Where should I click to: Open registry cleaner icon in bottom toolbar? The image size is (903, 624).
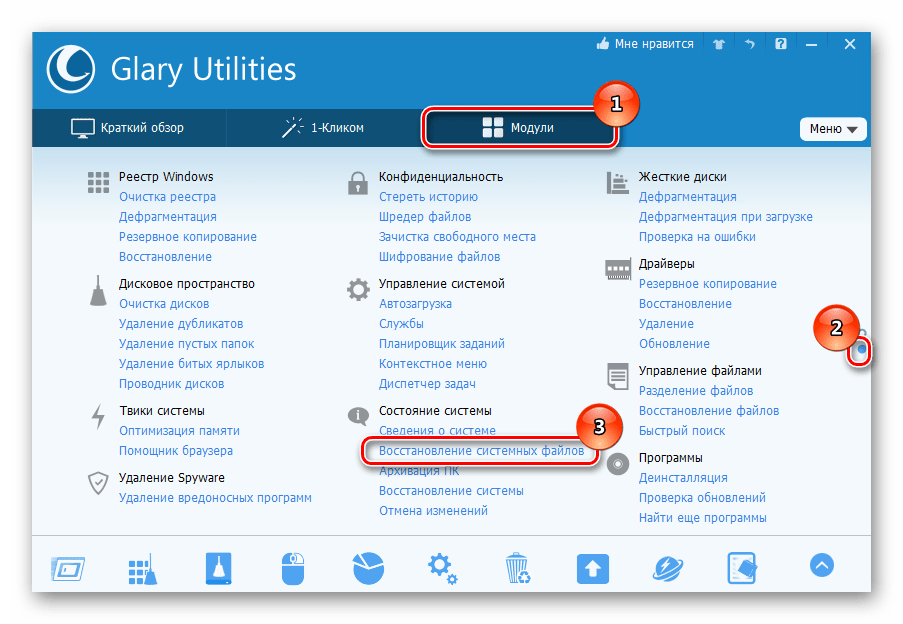coord(142,569)
